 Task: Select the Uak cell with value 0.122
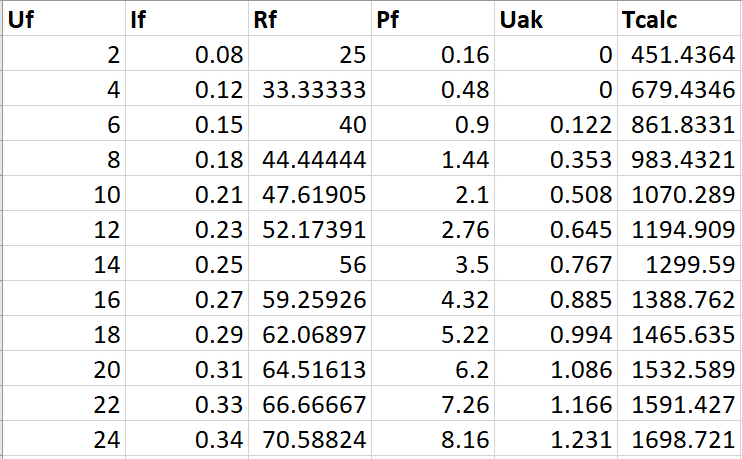[x=555, y=125]
